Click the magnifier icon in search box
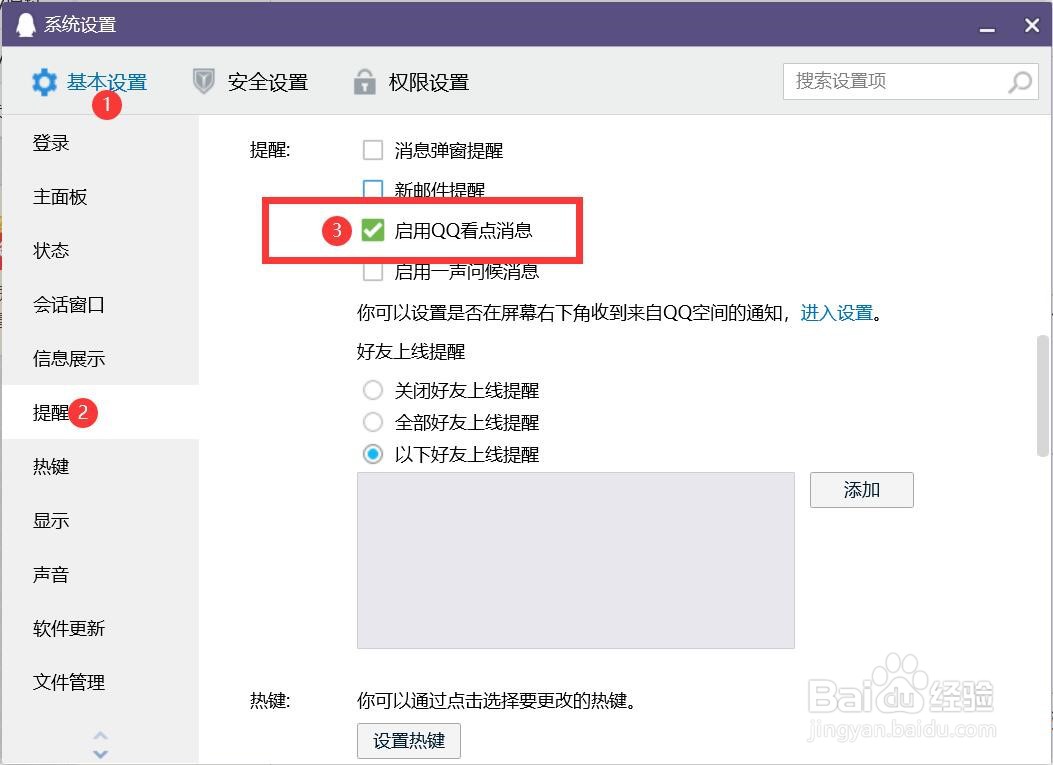This screenshot has width=1053, height=765. [x=1019, y=82]
